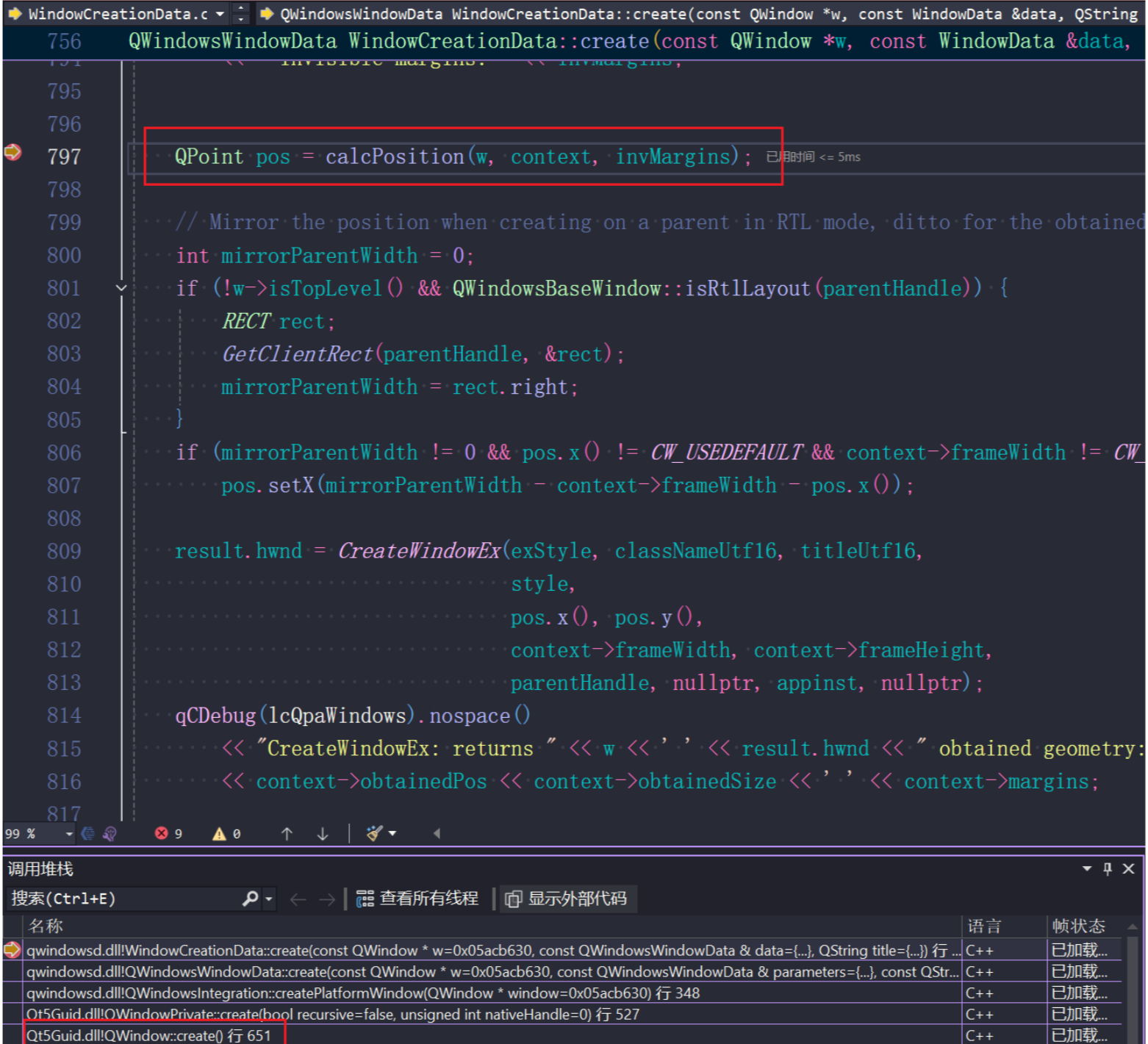The image size is (1148, 1044).
Task: Click CW_USEDEFAULT on line 806
Action: point(725,453)
